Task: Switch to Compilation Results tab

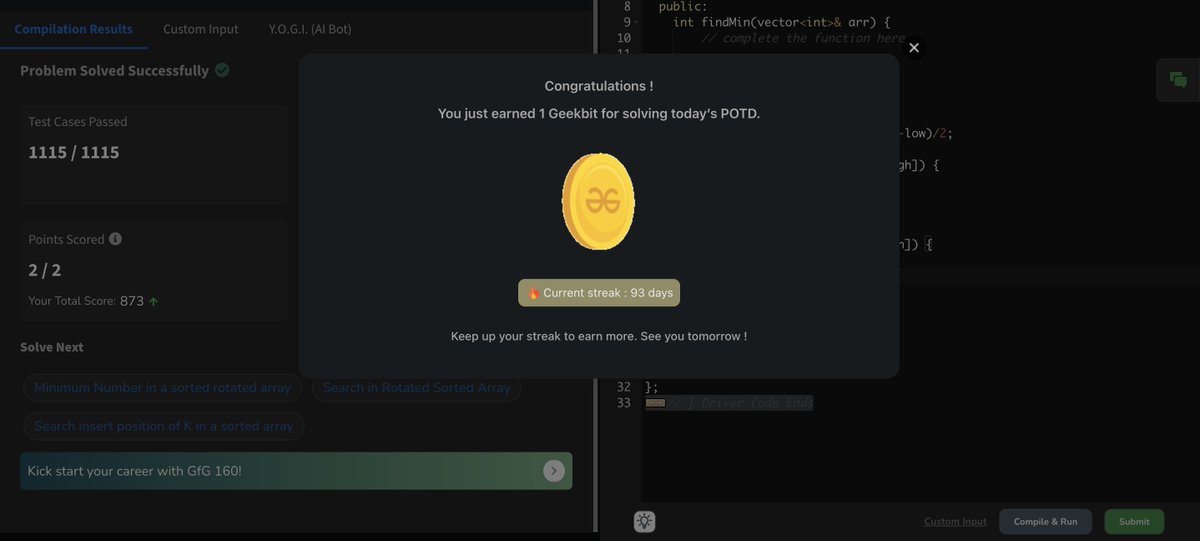Action: 74,29
